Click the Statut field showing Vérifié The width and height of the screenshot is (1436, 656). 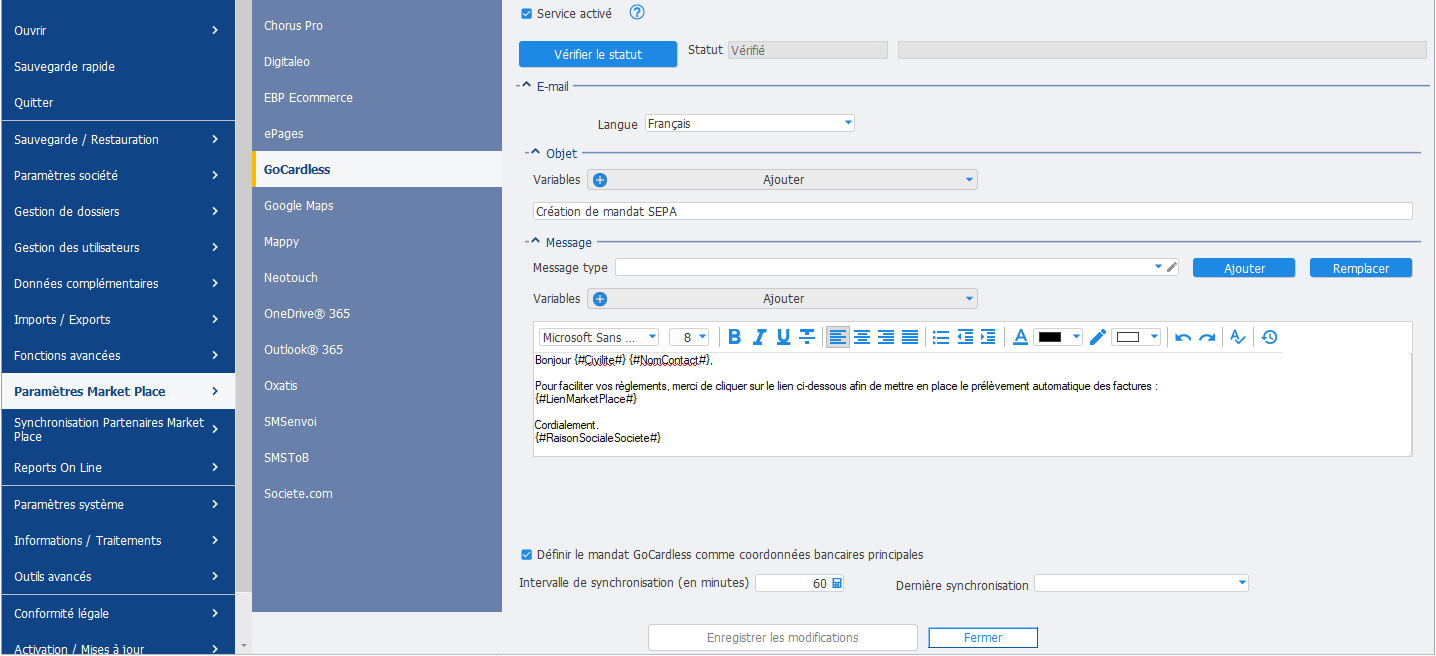(x=807, y=50)
